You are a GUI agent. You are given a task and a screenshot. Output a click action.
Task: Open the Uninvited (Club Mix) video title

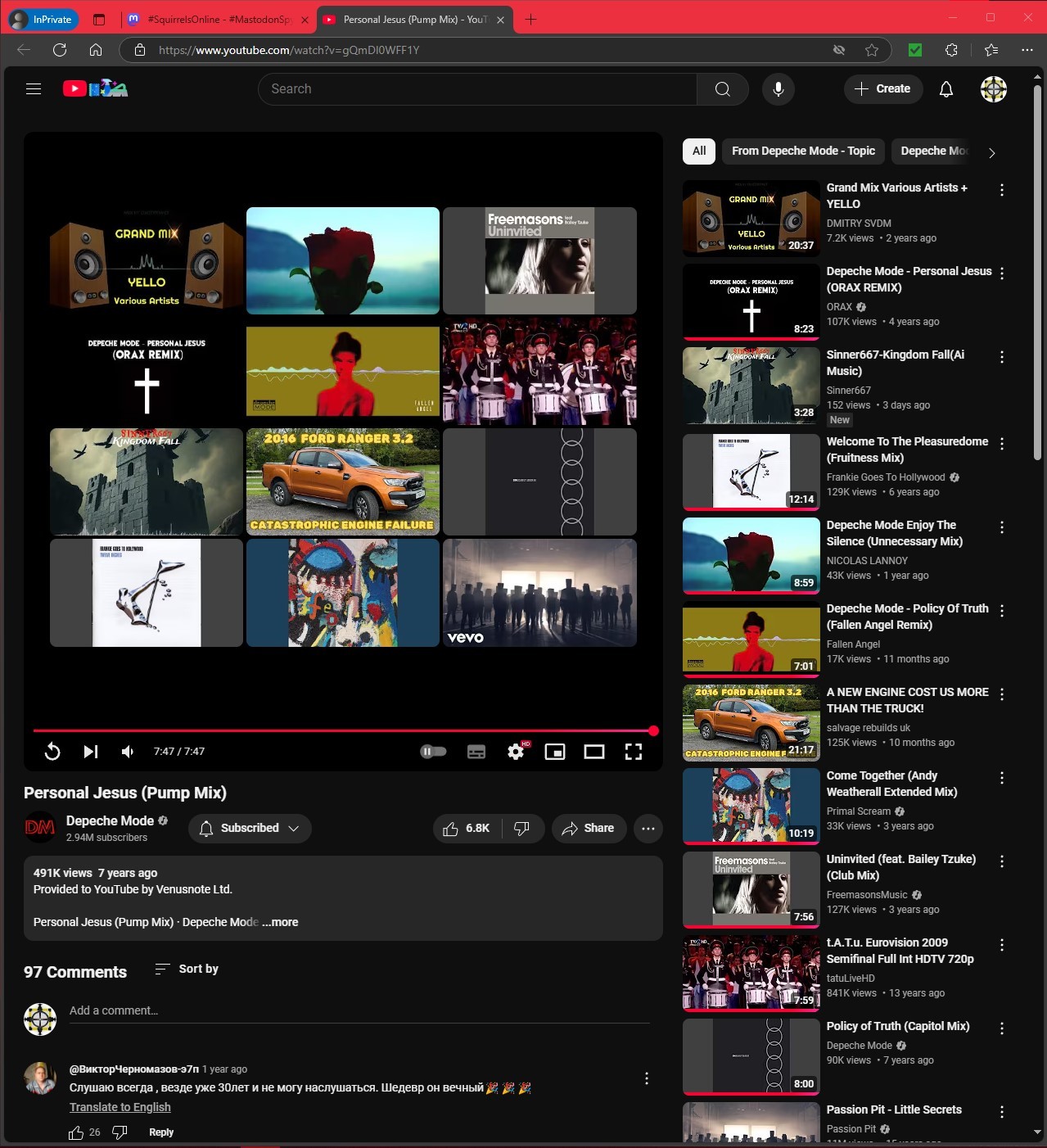tap(901, 867)
